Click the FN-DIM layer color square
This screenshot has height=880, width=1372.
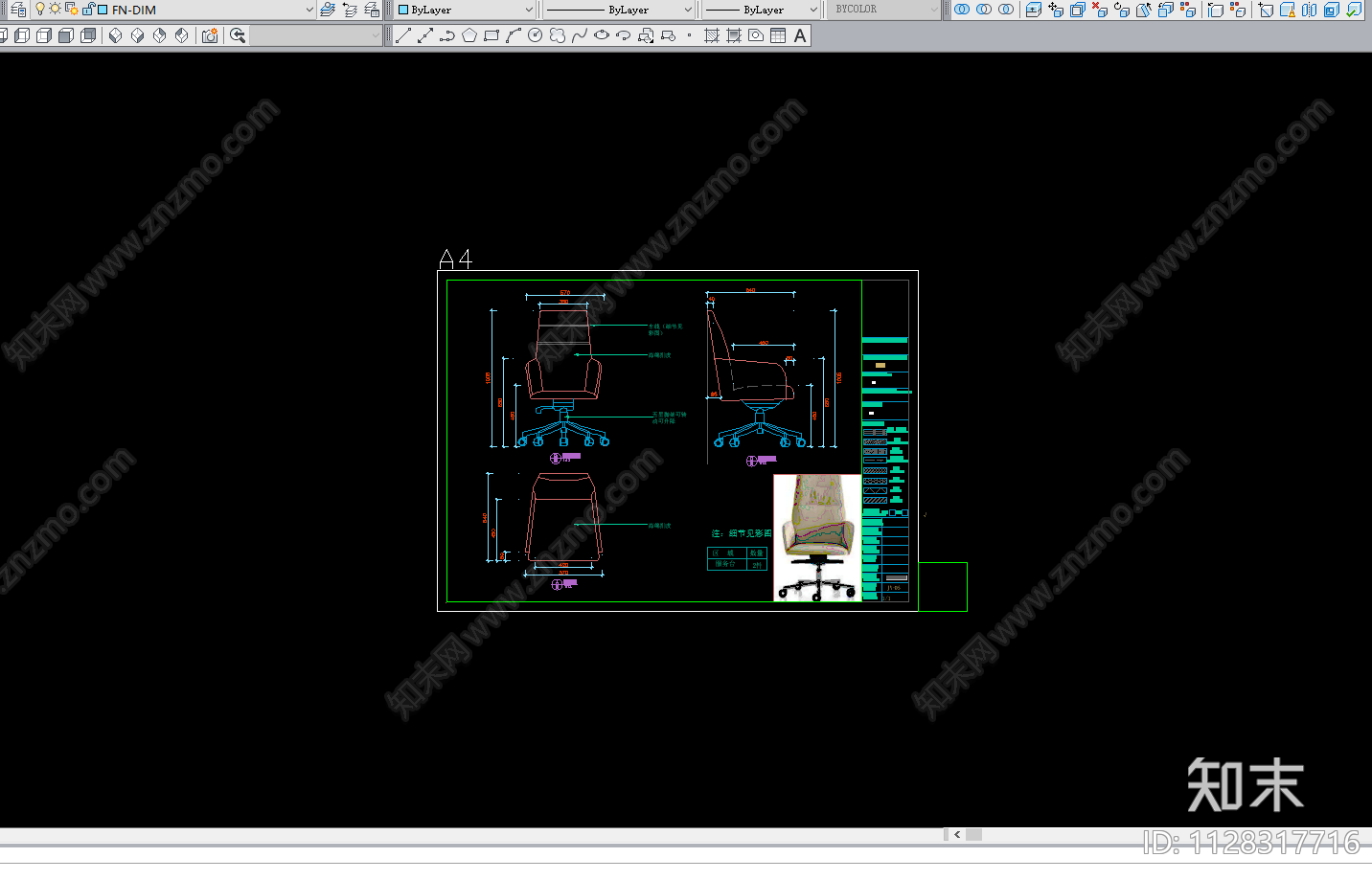103,10
